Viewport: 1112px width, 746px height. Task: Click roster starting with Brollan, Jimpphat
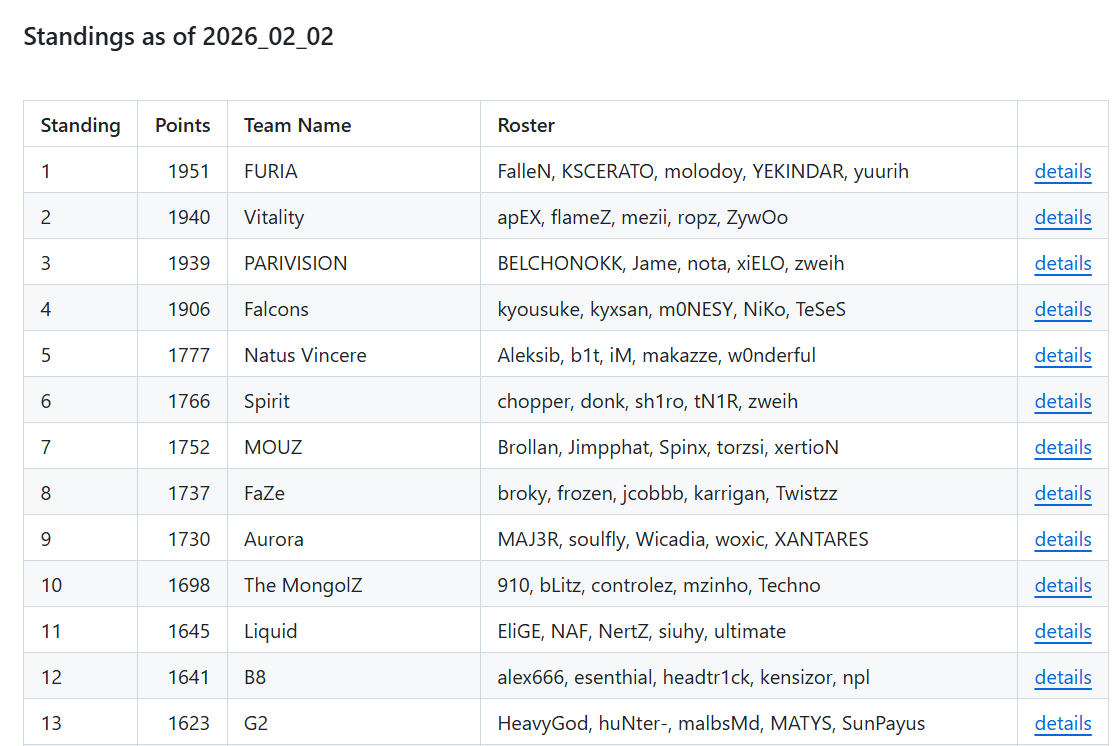tap(667, 447)
